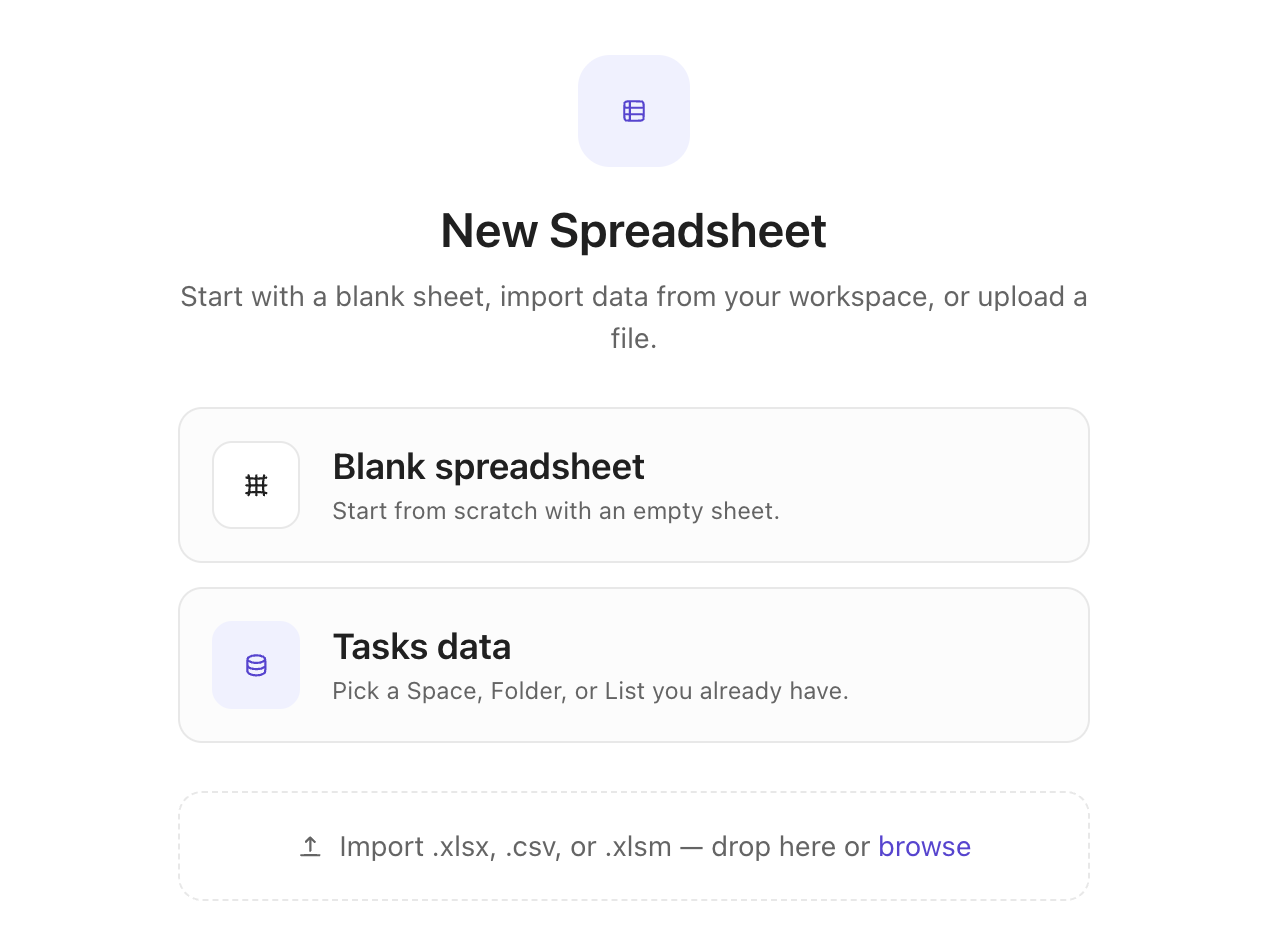Click the "Tasks data" title text
Viewport: 1264px width, 946px height.
click(421, 647)
